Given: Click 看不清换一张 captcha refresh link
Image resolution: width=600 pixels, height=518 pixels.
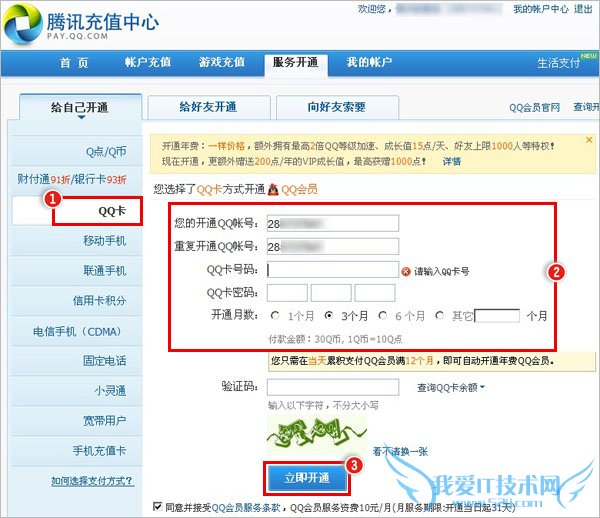Looking at the screenshot, I should click(400, 452).
